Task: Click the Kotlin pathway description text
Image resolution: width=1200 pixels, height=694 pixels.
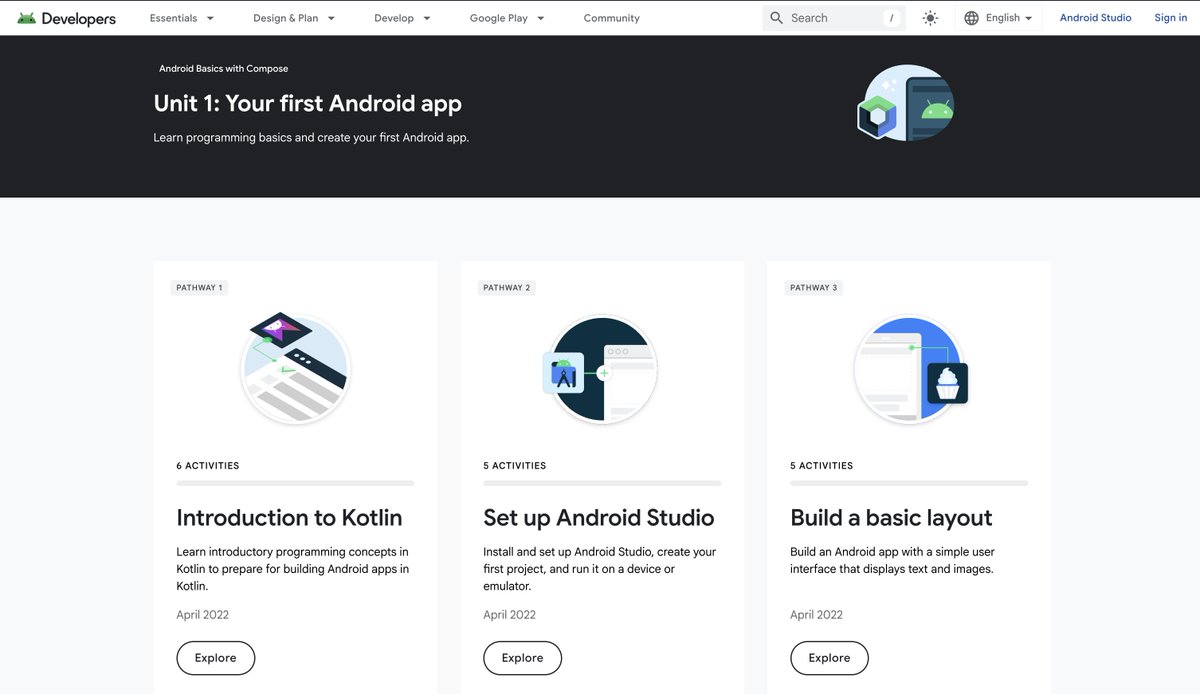Action: tap(293, 569)
